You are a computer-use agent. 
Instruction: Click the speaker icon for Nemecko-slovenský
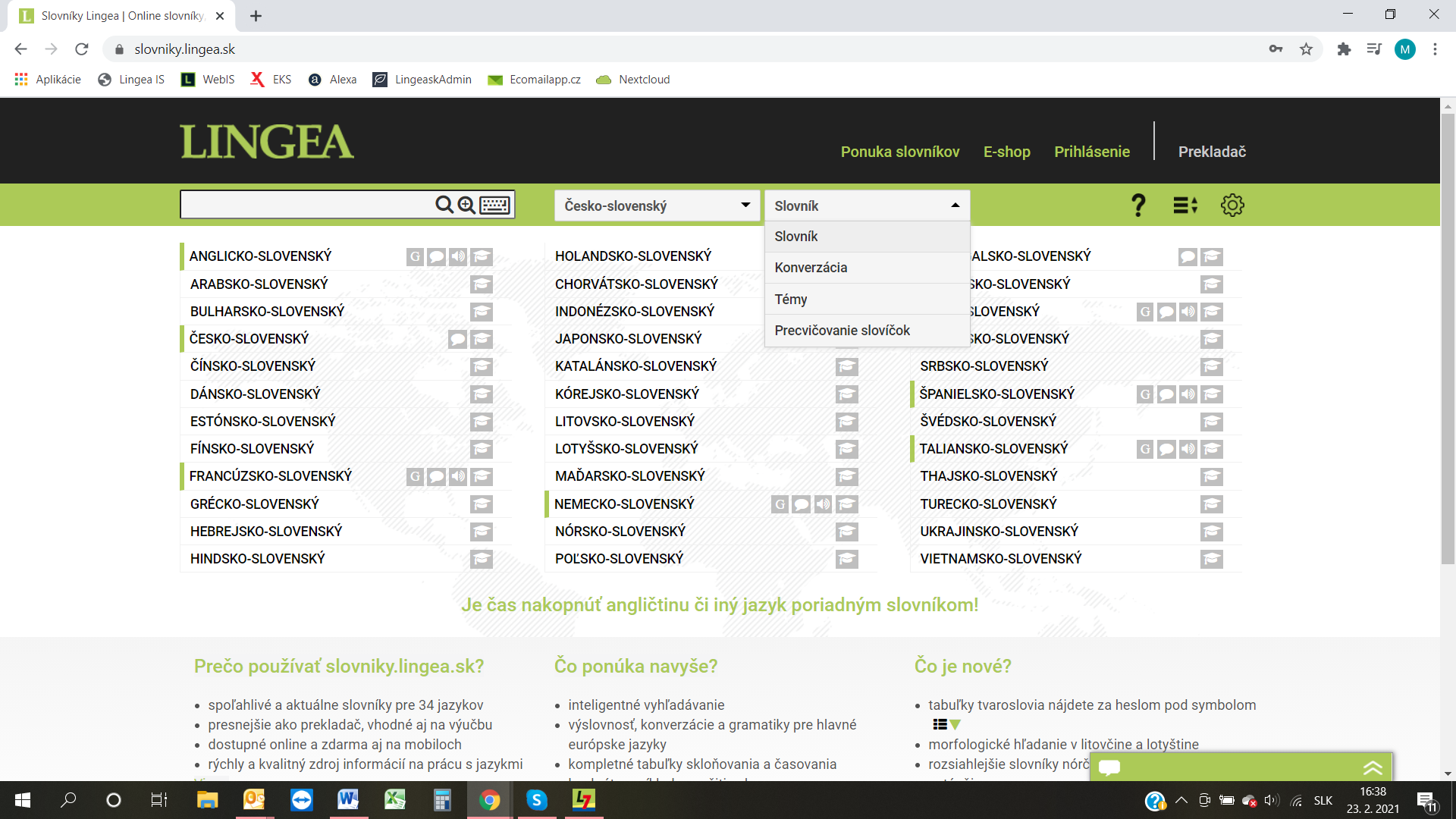click(824, 504)
